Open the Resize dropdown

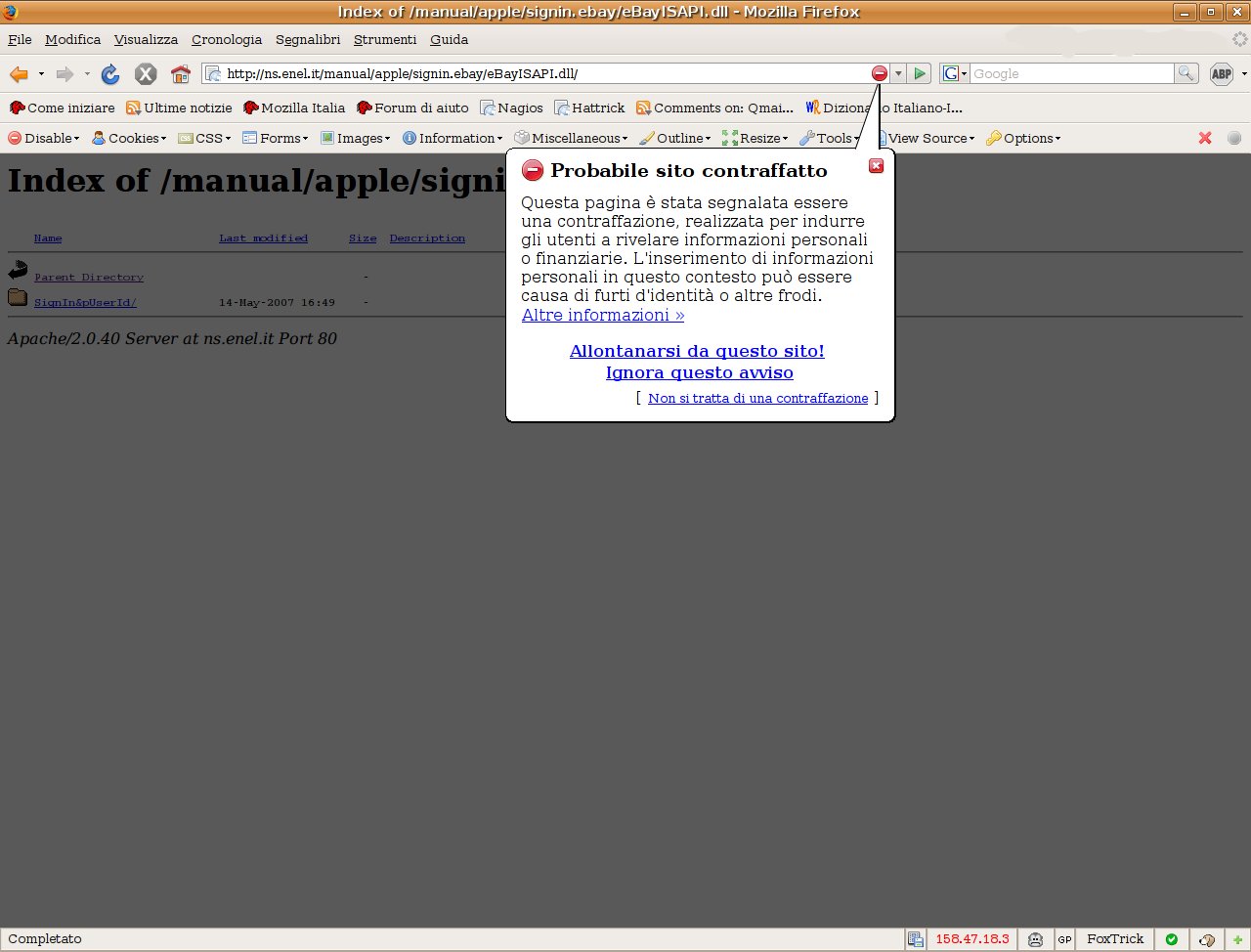(x=755, y=138)
